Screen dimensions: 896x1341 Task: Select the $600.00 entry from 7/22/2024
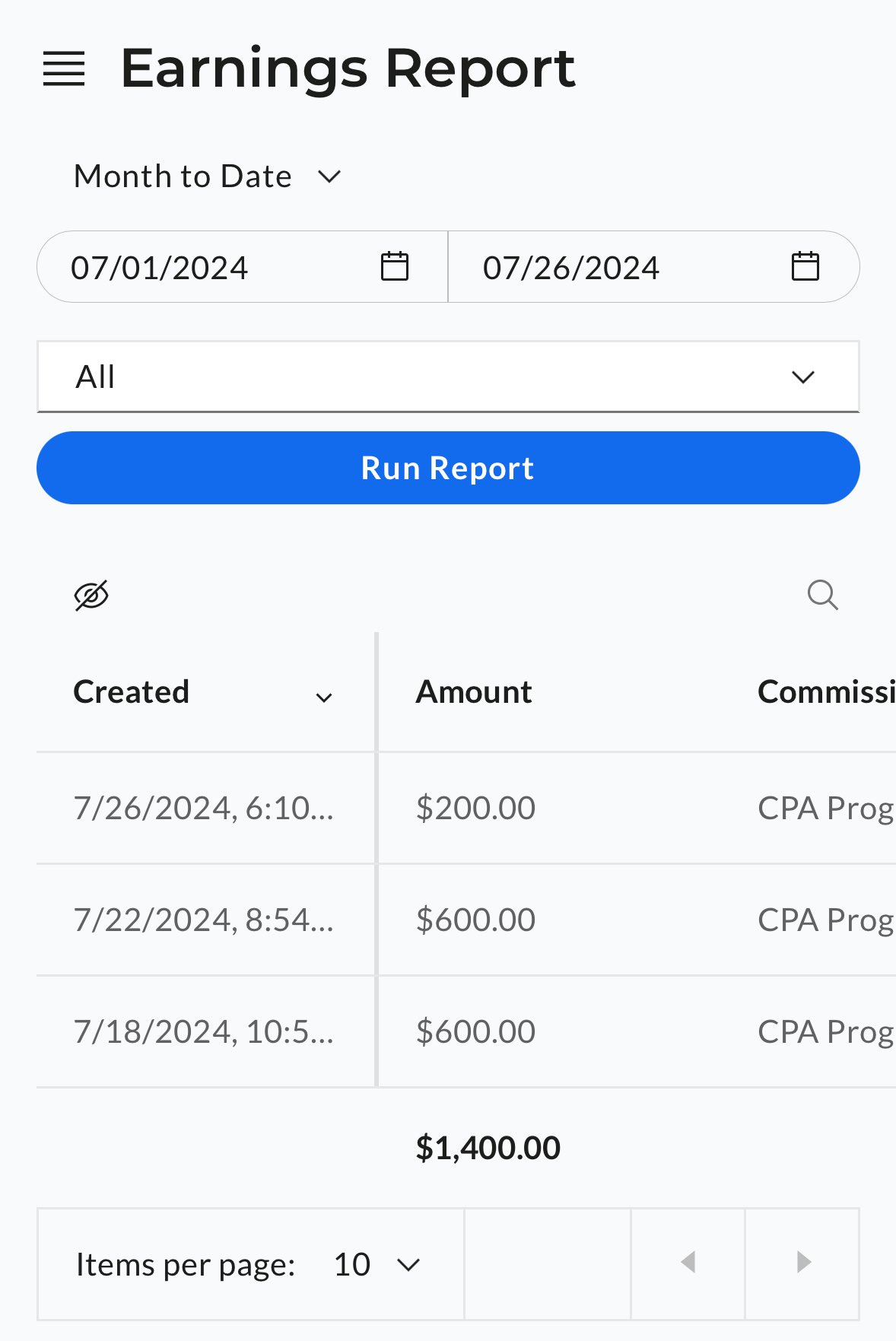475,920
